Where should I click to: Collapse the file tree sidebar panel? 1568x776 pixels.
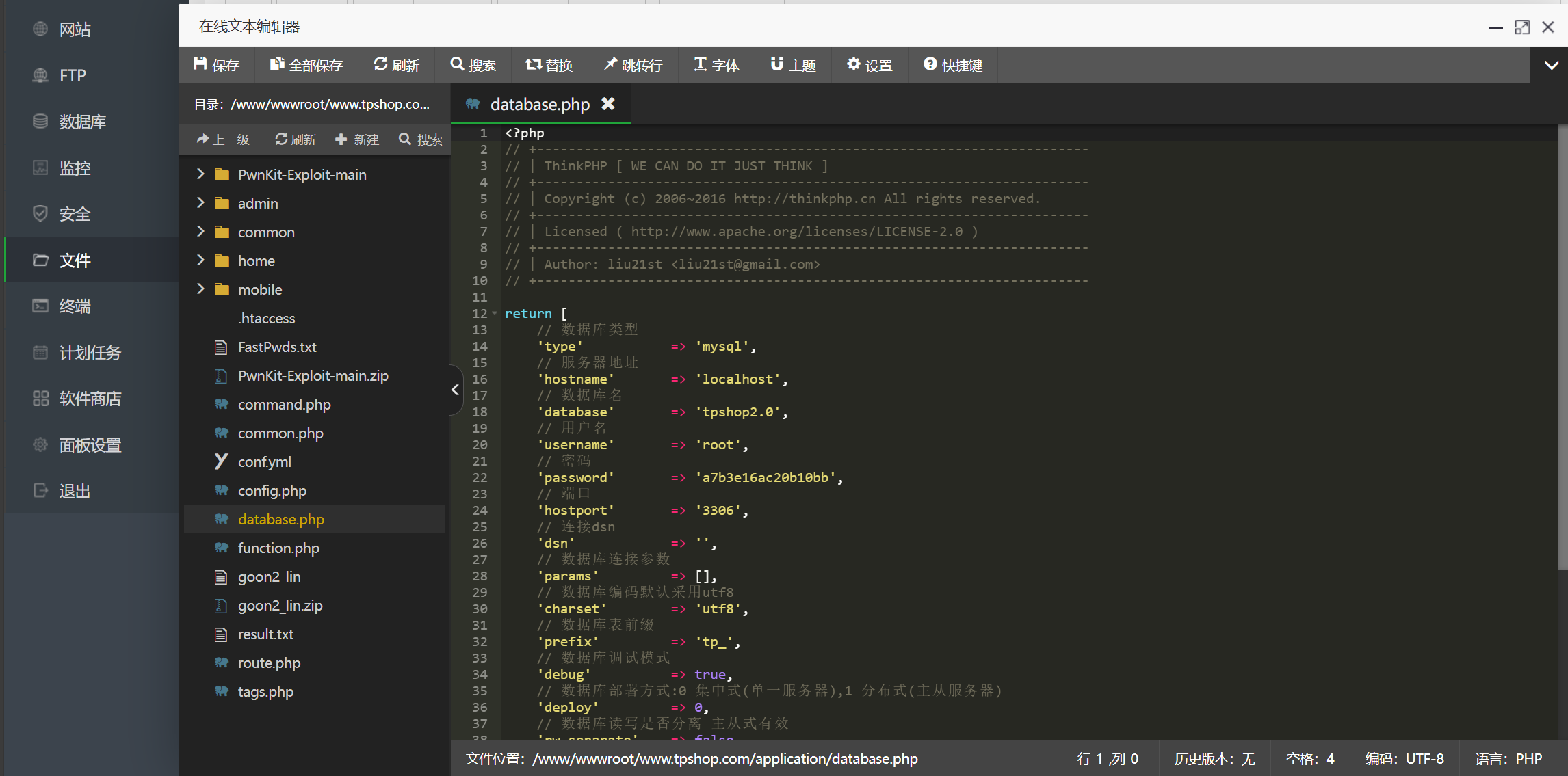click(x=455, y=390)
